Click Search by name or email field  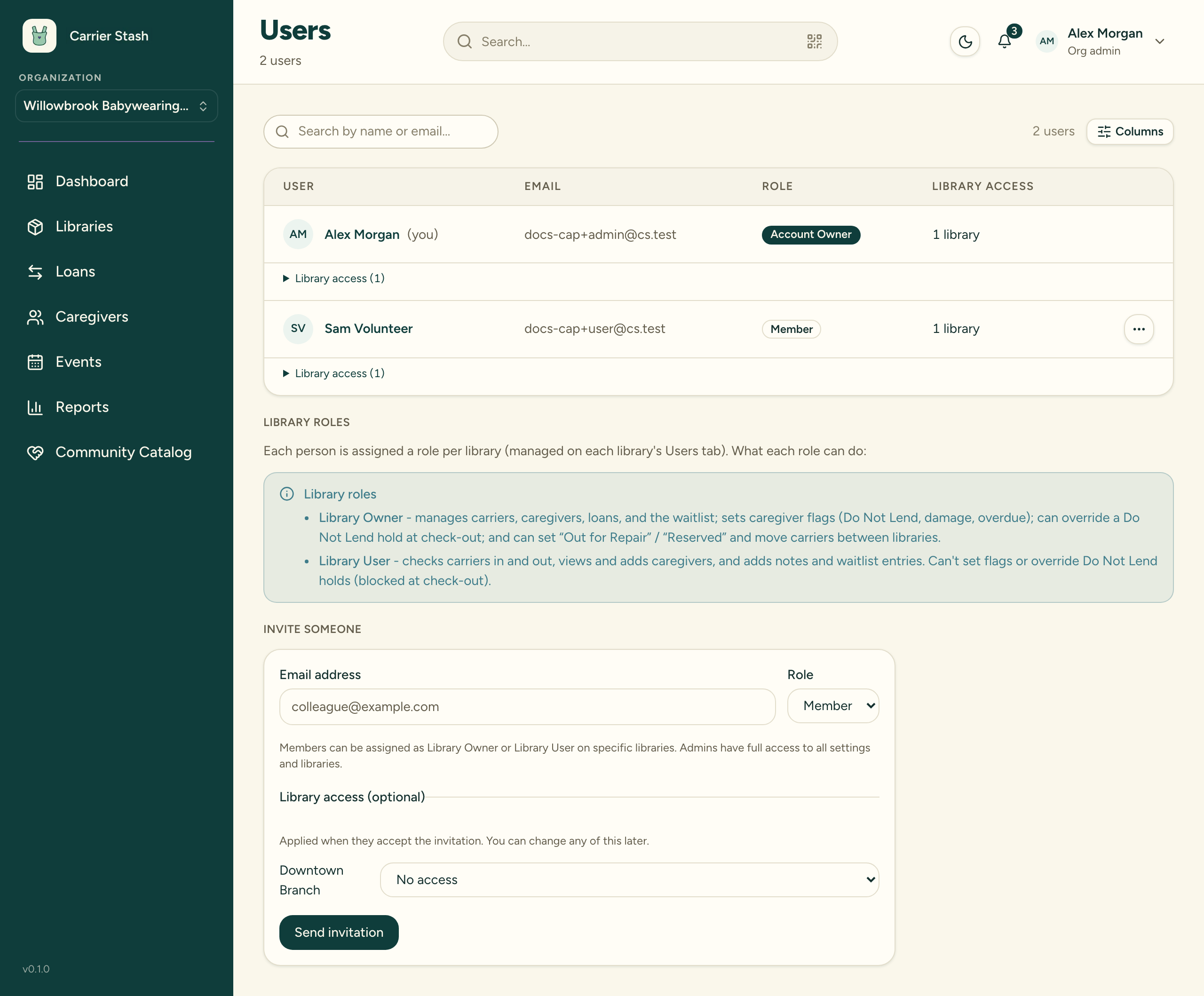pyautogui.click(x=380, y=131)
